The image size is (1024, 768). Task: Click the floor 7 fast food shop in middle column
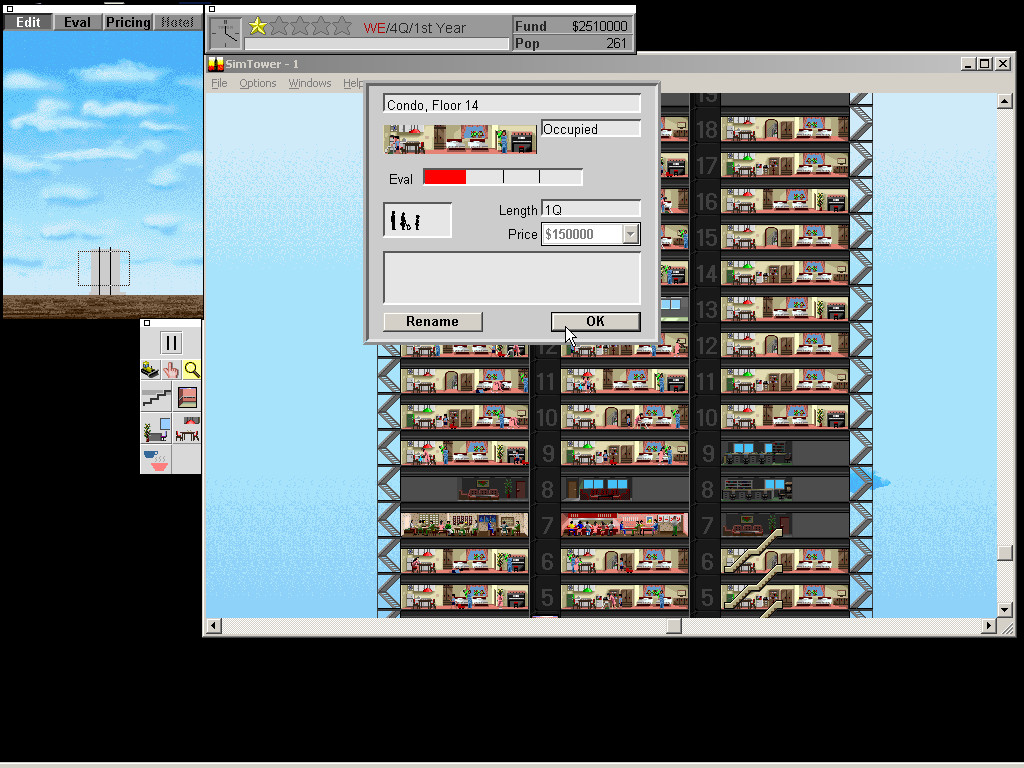click(624, 524)
